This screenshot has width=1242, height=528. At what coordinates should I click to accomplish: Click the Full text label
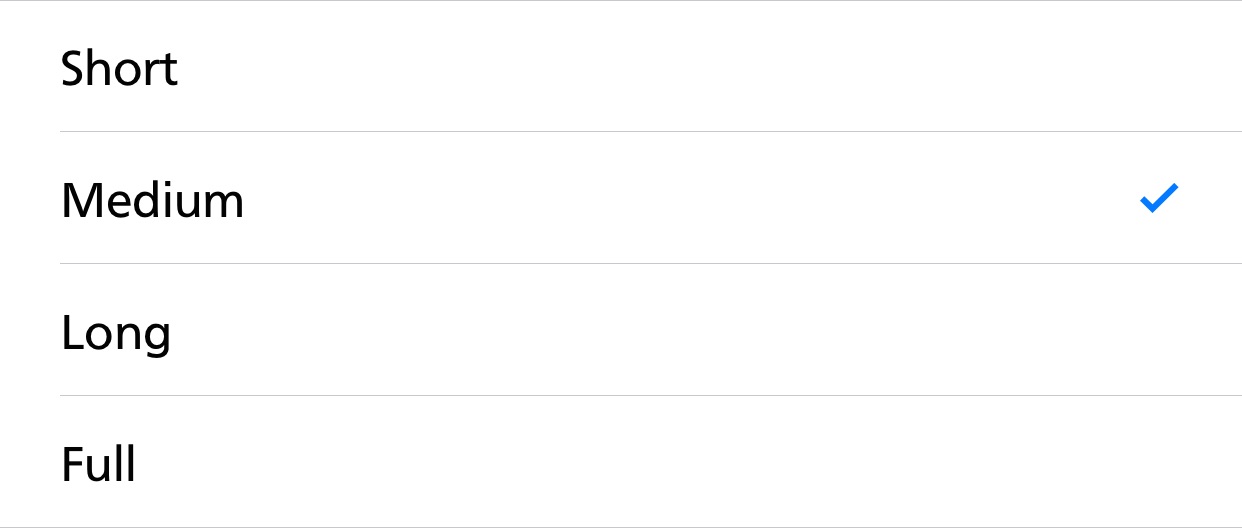(98, 465)
